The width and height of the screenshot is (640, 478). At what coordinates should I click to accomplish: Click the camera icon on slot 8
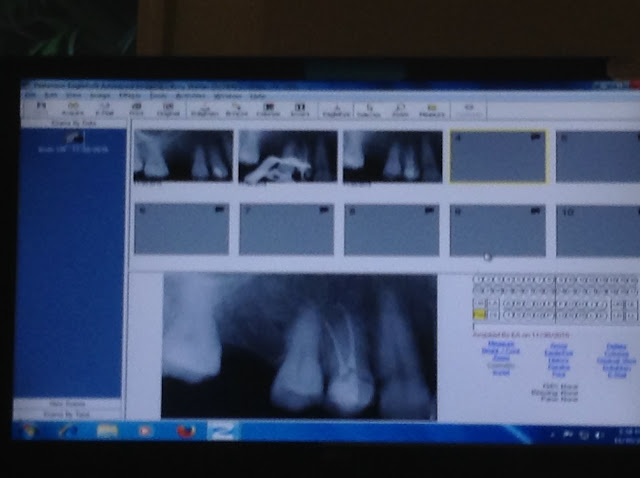429,210
